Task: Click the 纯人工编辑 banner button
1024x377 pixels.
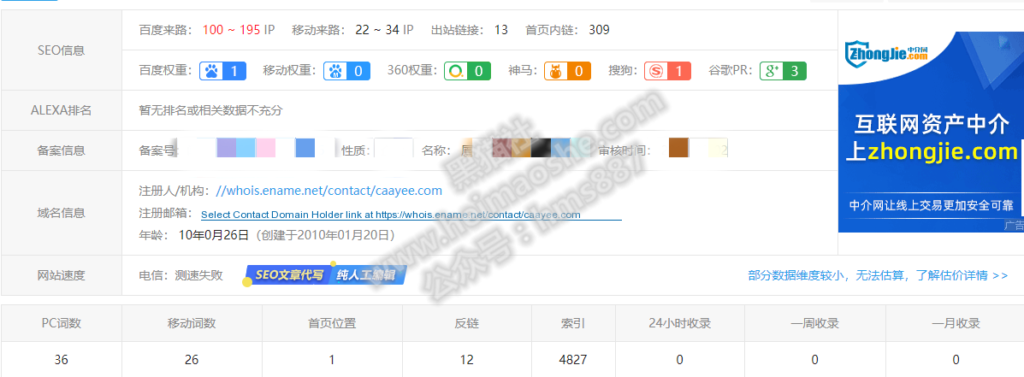Action: pos(368,275)
